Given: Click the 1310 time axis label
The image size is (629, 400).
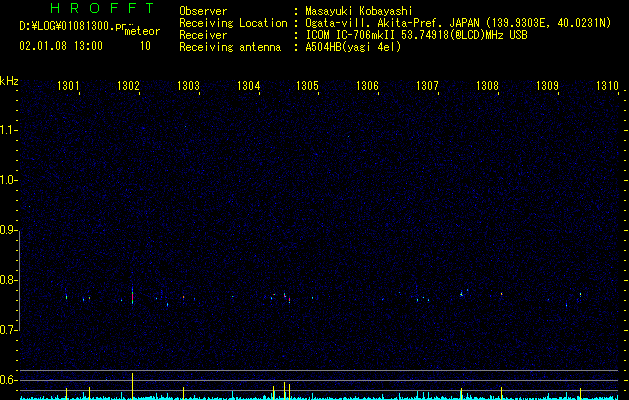Looking at the screenshot, I should click(x=607, y=85).
